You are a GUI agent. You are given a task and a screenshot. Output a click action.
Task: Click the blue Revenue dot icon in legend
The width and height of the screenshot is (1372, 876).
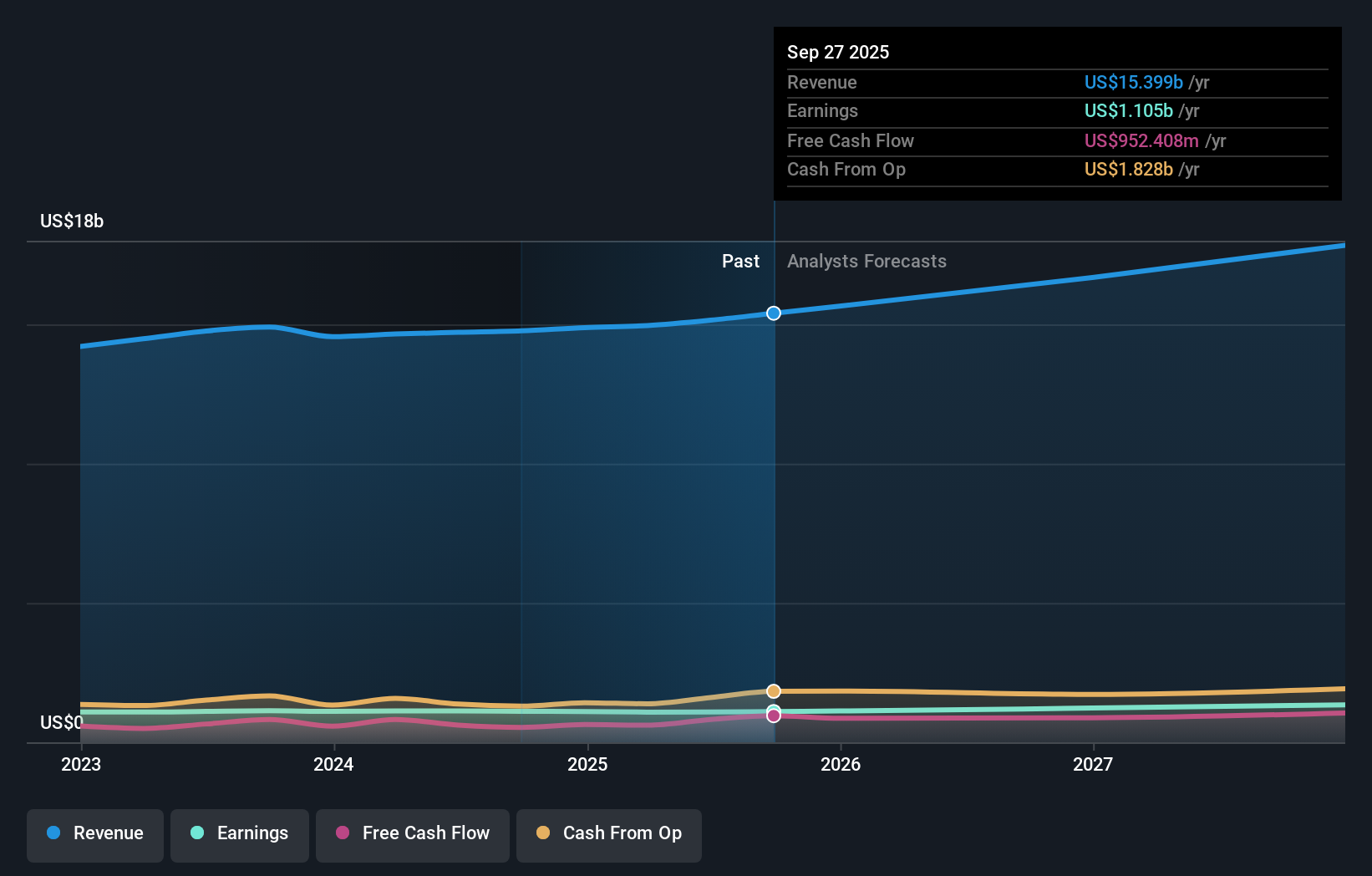[x=54, y=833]
